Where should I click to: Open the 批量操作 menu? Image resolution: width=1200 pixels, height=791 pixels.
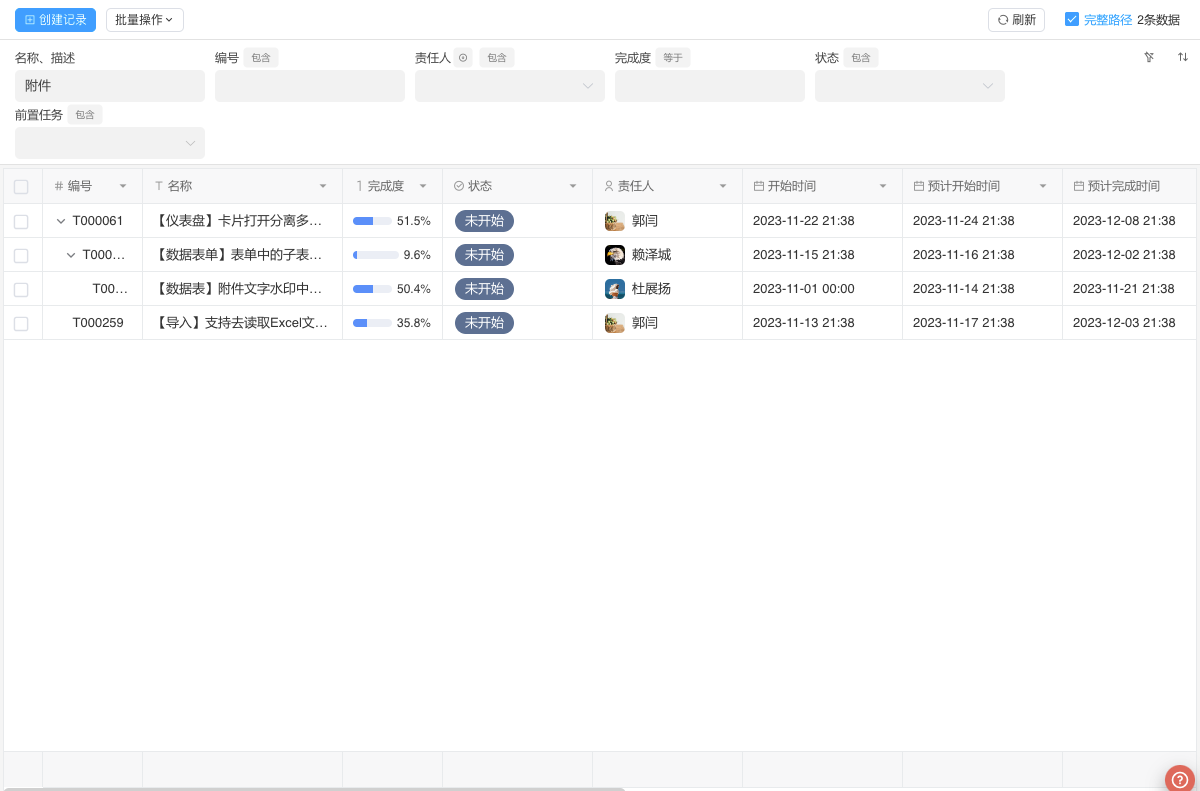click(x=144, y=20)
